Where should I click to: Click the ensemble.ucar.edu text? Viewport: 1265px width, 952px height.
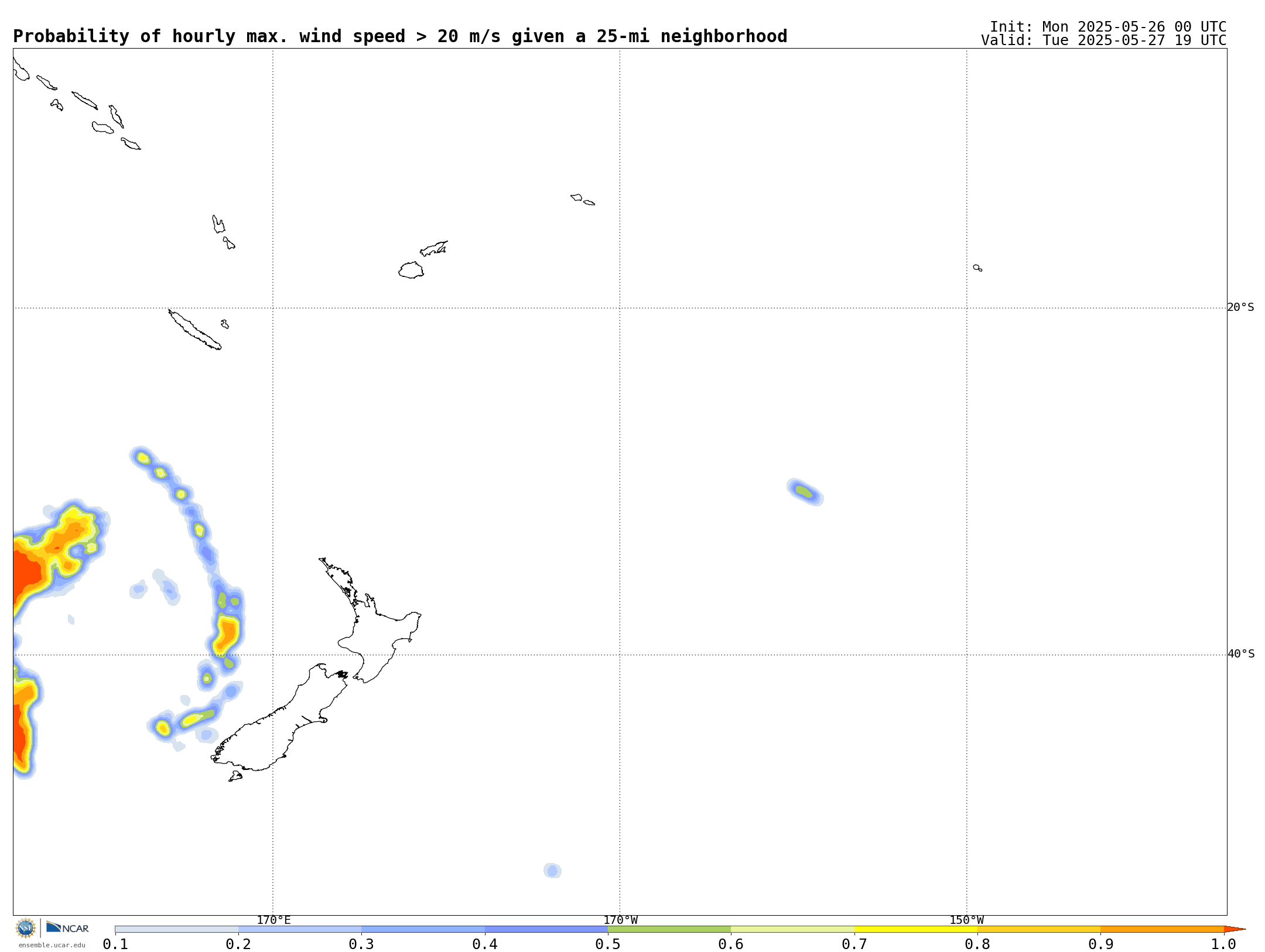[x=52, y=945]
